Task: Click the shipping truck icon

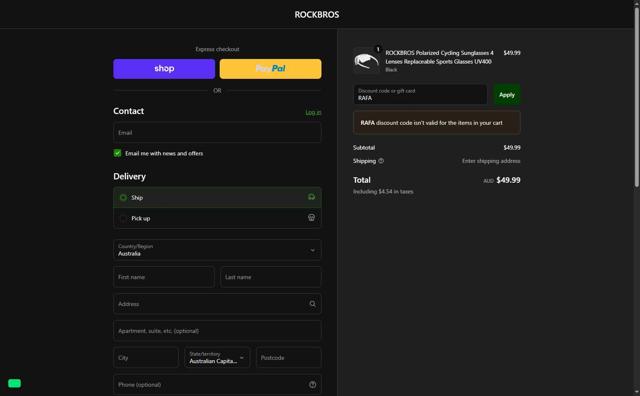Action: (311, 197)
